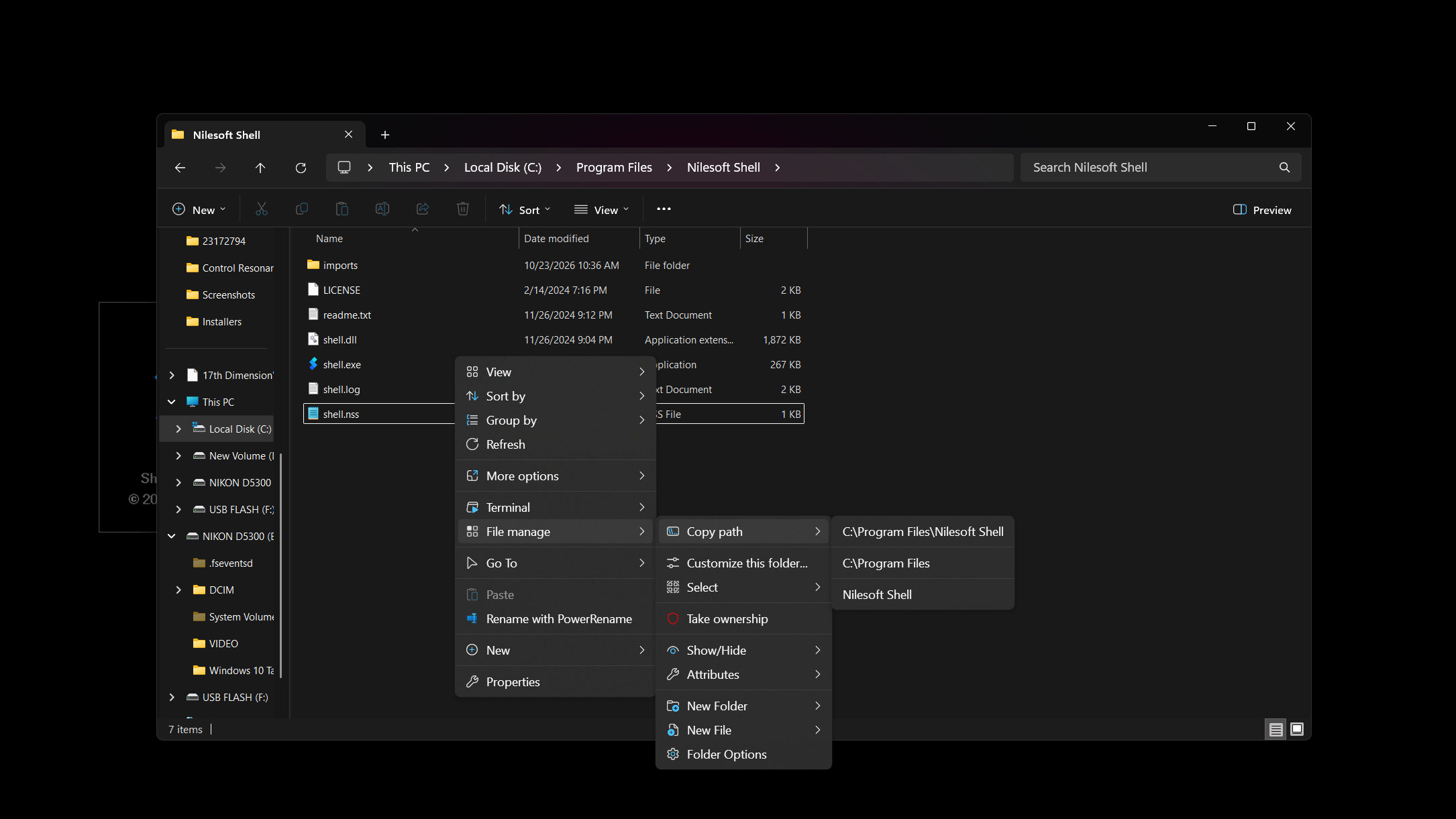The height and width of the screenshot is (819, 1456).
Task: Click Program Files breadcrumb in address bar
Action: tap(614, 168)
